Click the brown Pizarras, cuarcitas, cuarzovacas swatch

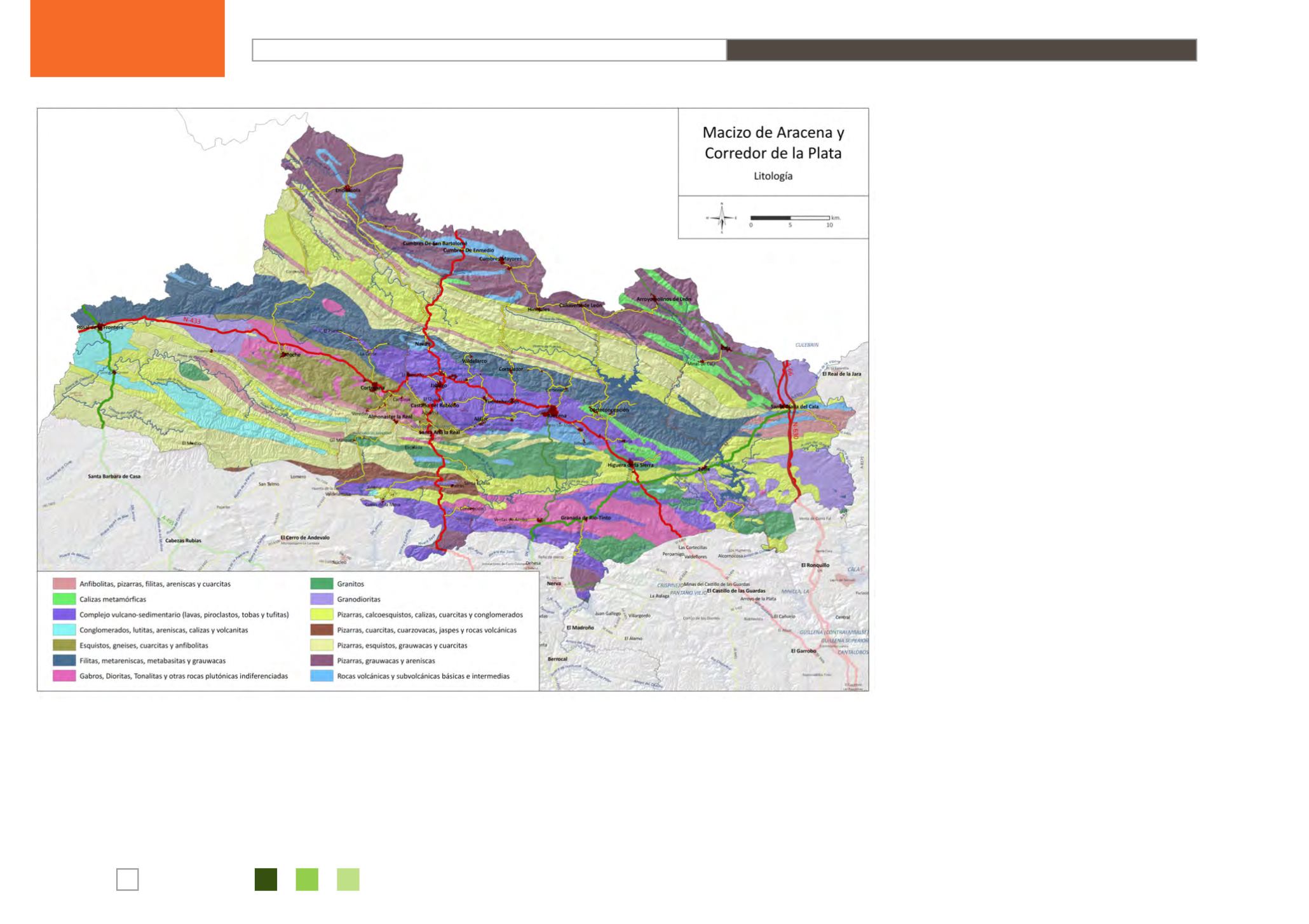click(322, 630)
